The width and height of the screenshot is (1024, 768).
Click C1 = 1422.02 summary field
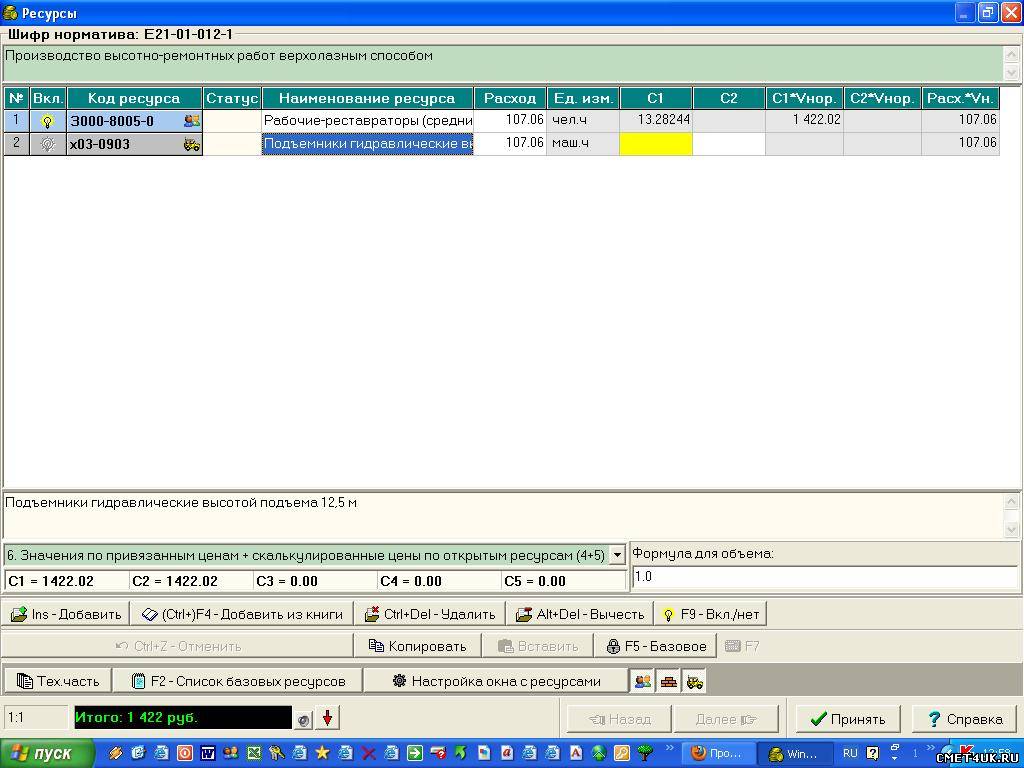pos(66,581)
